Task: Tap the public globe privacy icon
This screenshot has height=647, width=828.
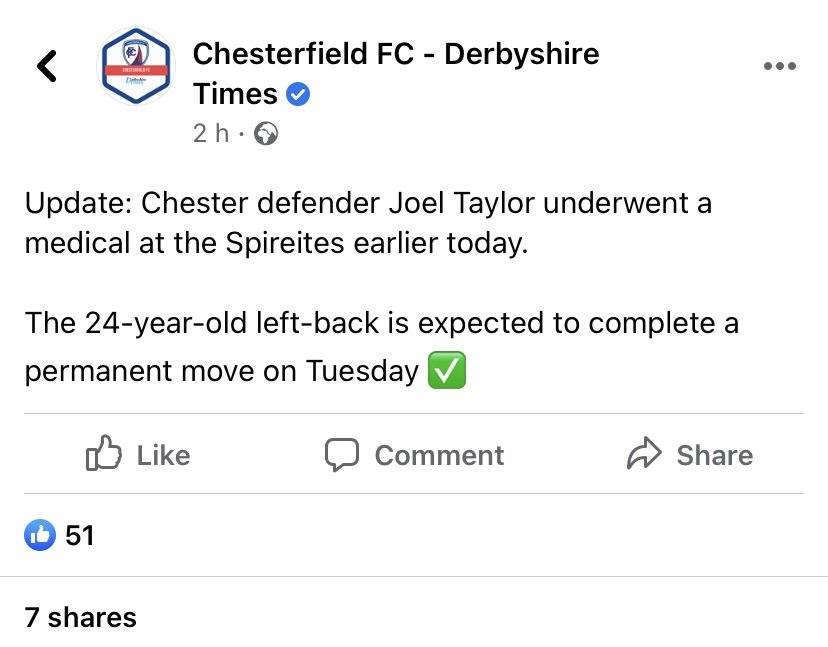Action: [266, 133]
